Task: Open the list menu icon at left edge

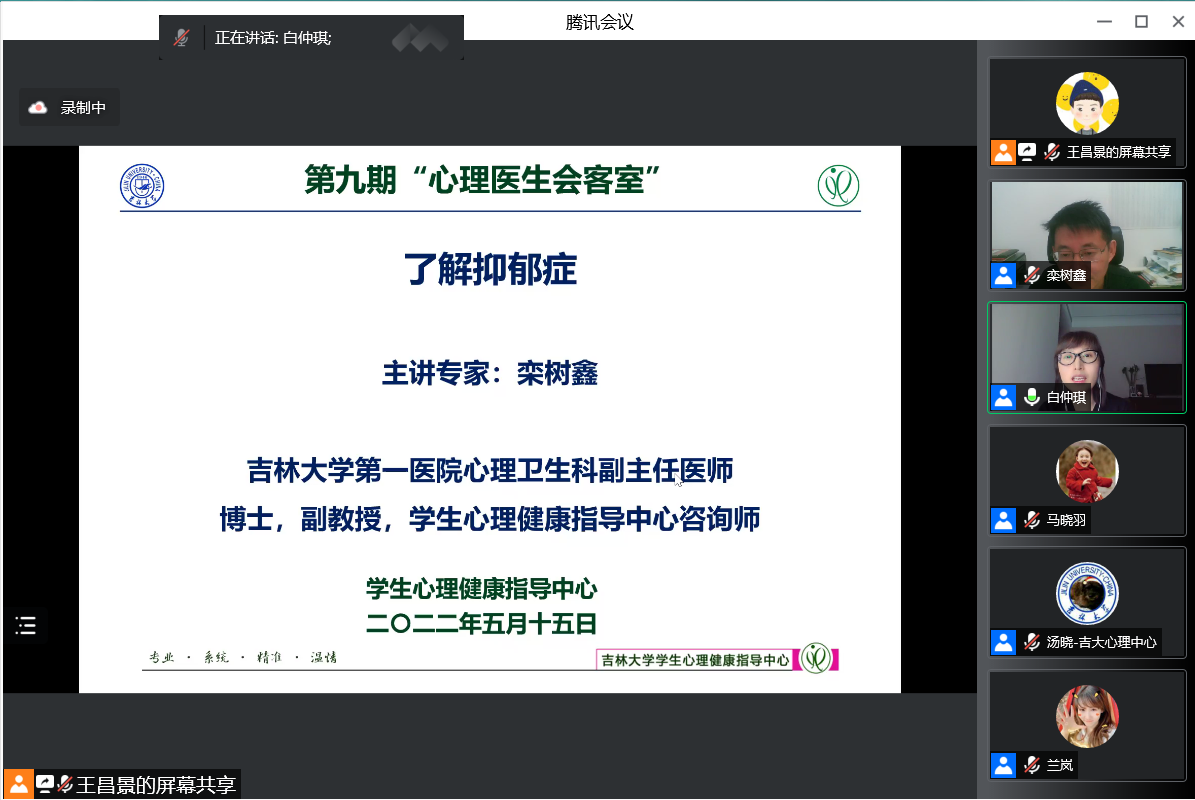Action: [x=26, y=626]
